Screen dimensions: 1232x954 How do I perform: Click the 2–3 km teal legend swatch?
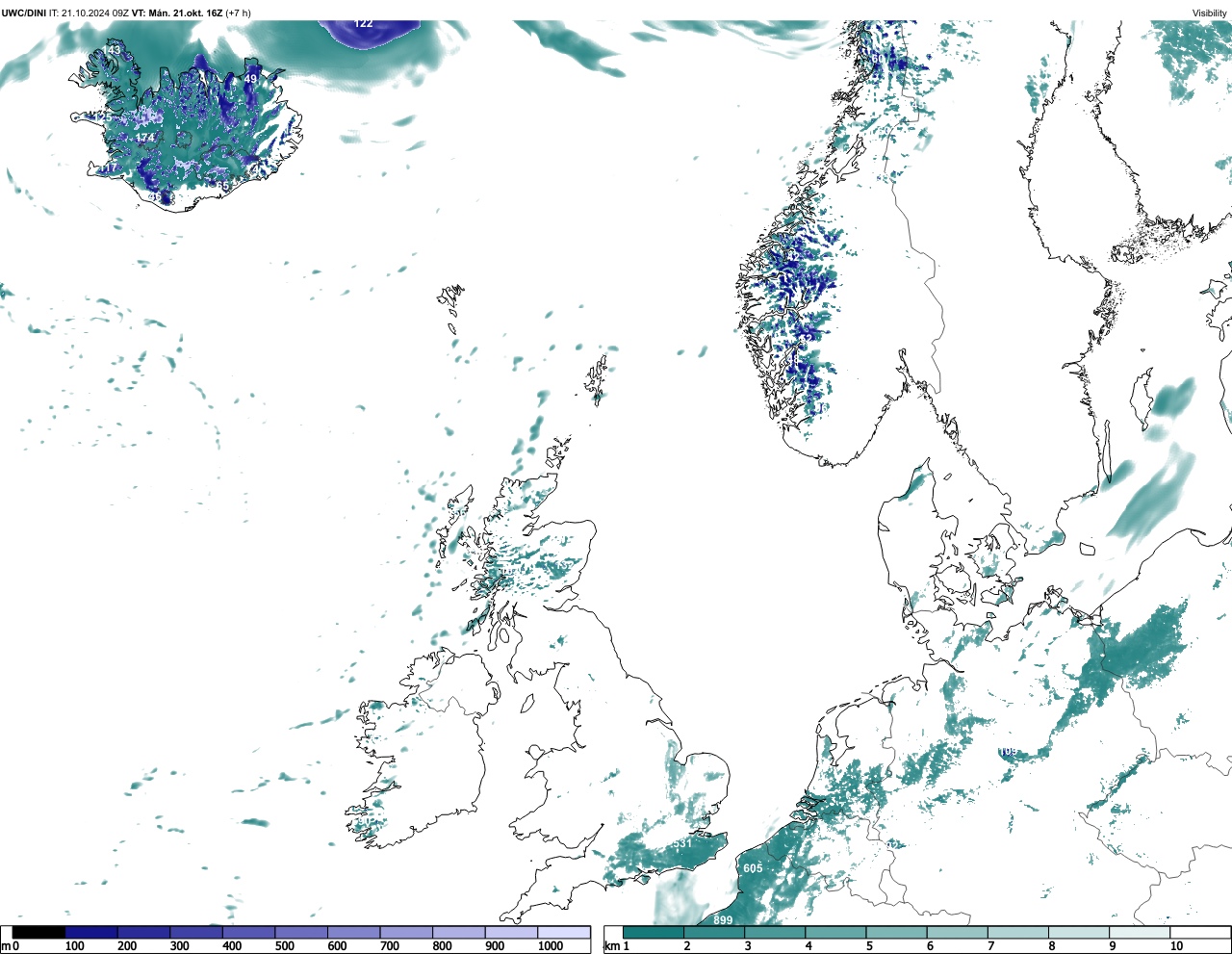point(714,932)
